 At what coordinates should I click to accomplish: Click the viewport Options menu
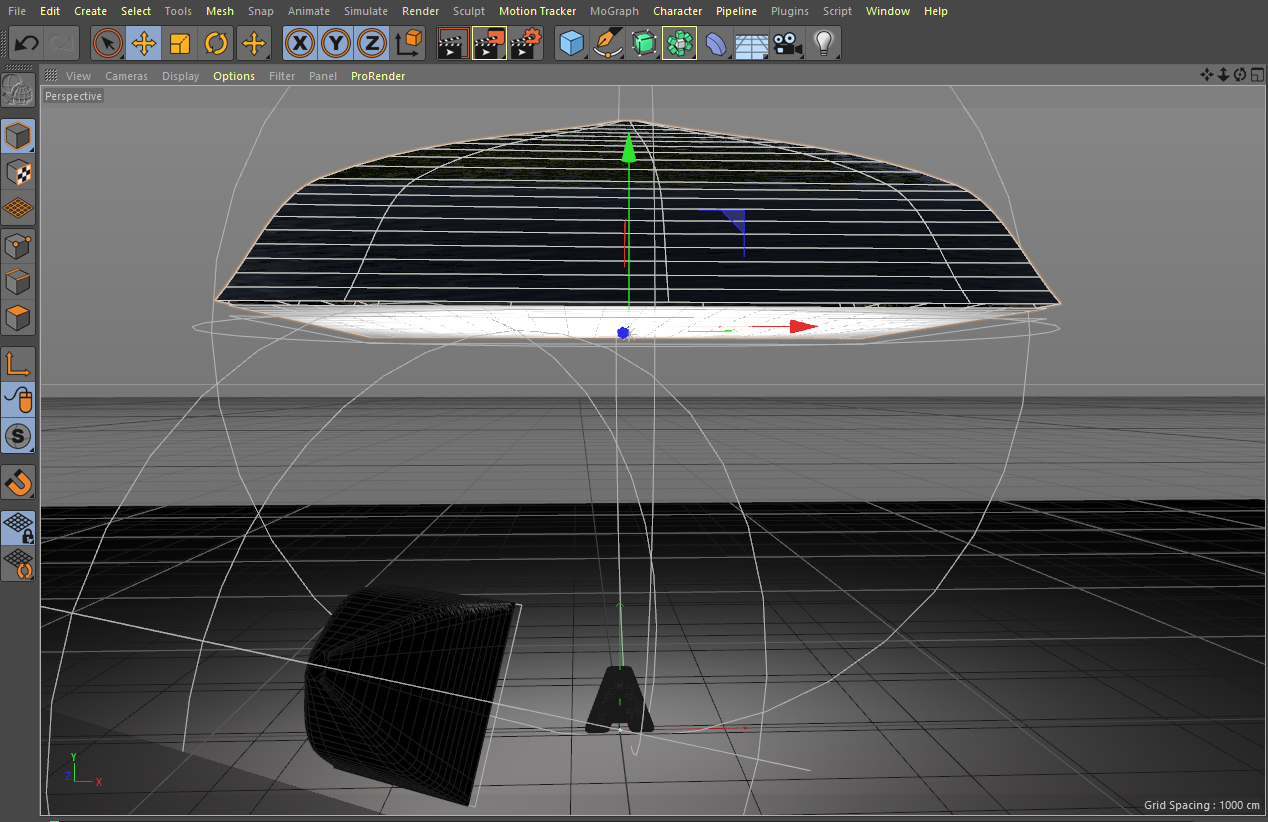pyautogui.click(x=233, y=76)
